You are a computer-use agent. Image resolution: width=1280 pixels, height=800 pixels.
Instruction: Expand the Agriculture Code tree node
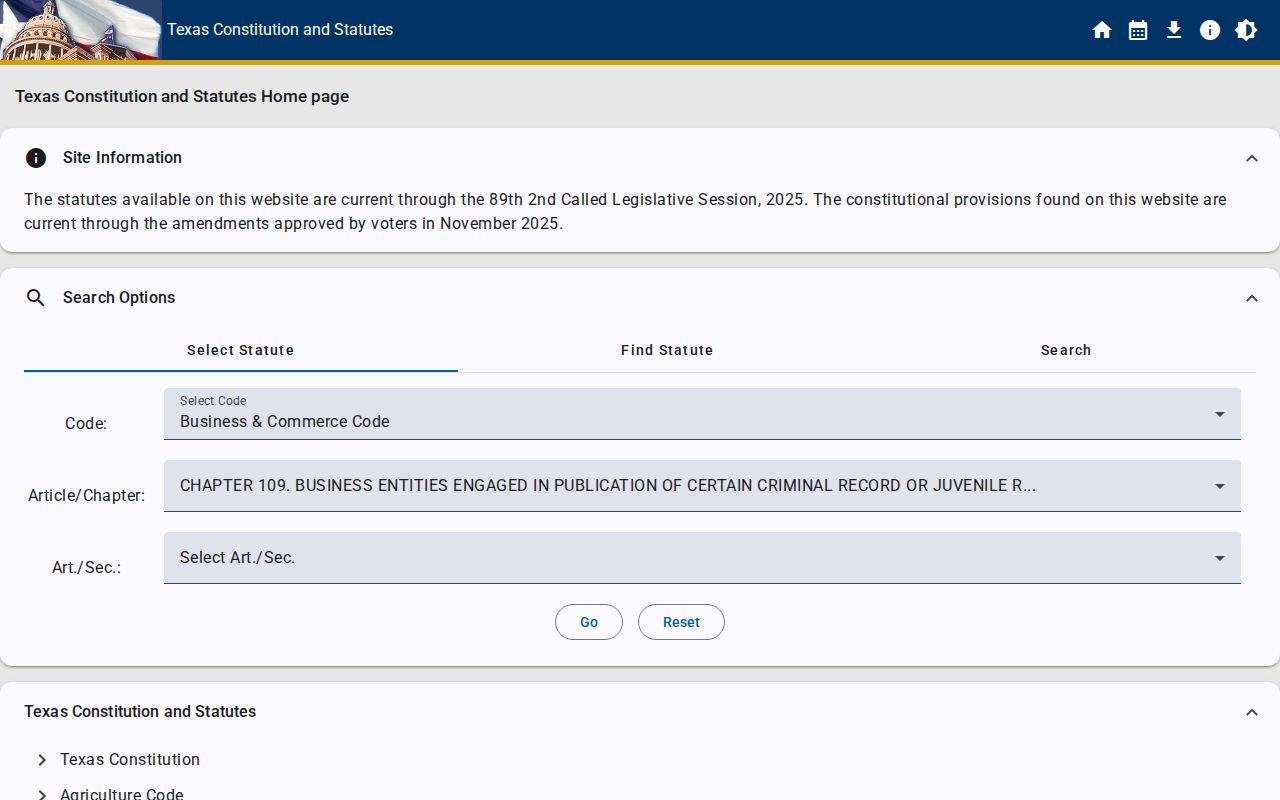tap(42, 794)
